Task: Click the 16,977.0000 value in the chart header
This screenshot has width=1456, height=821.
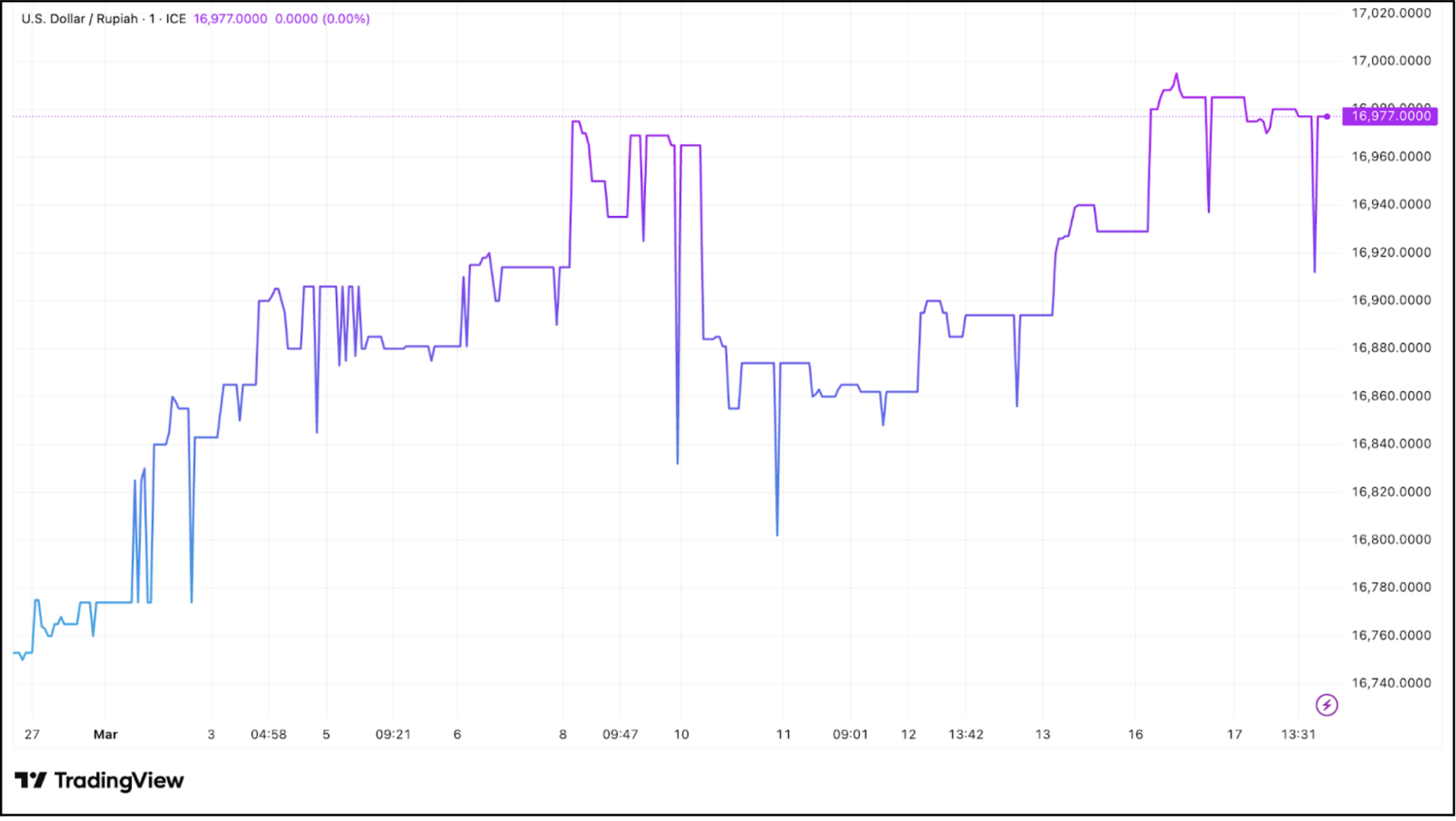Action: (x=230, y=19)
